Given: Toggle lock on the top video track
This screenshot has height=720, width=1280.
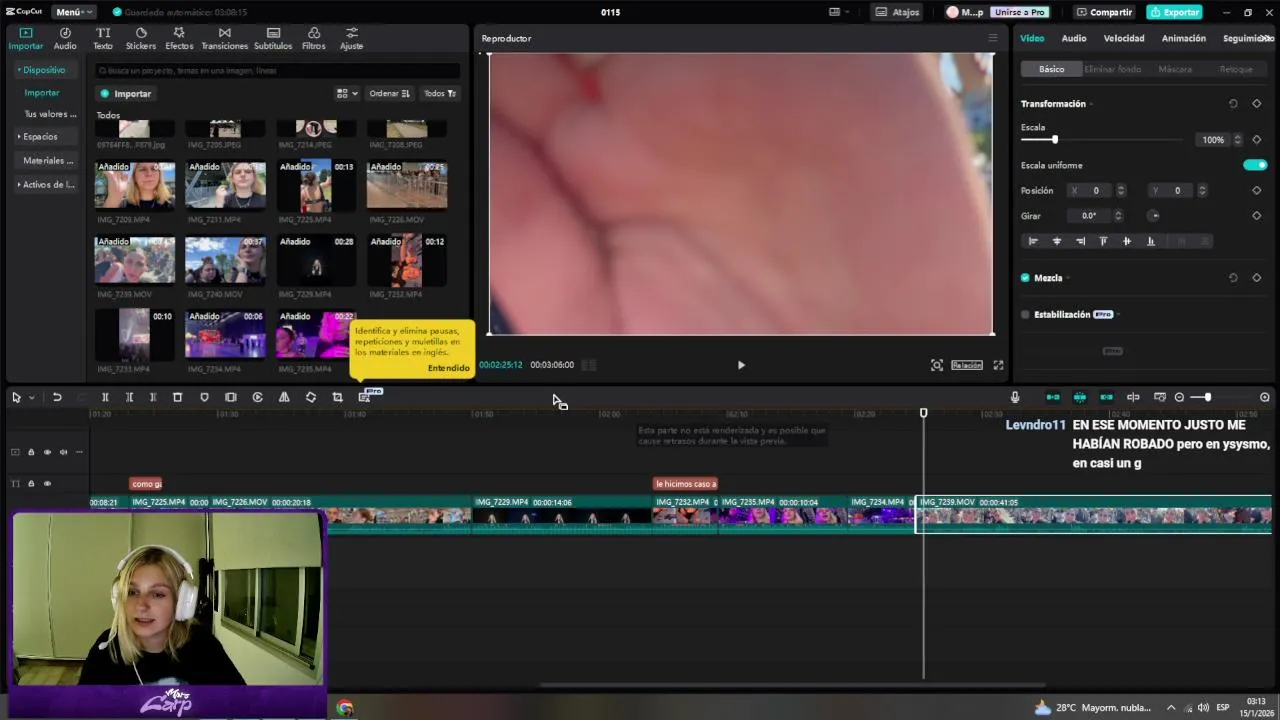Looking at the screenshot, I should pos(31,452).
